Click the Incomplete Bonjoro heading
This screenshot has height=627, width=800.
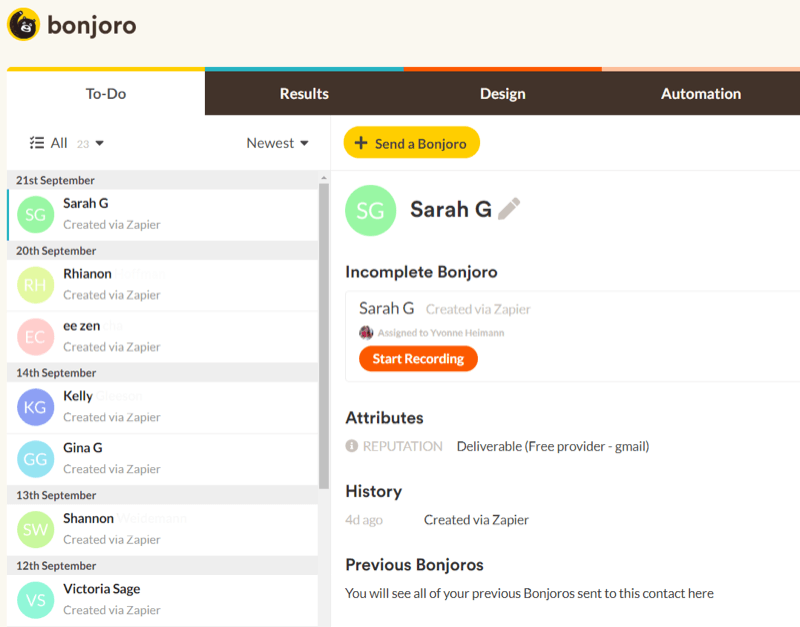[x=421, y=272]
